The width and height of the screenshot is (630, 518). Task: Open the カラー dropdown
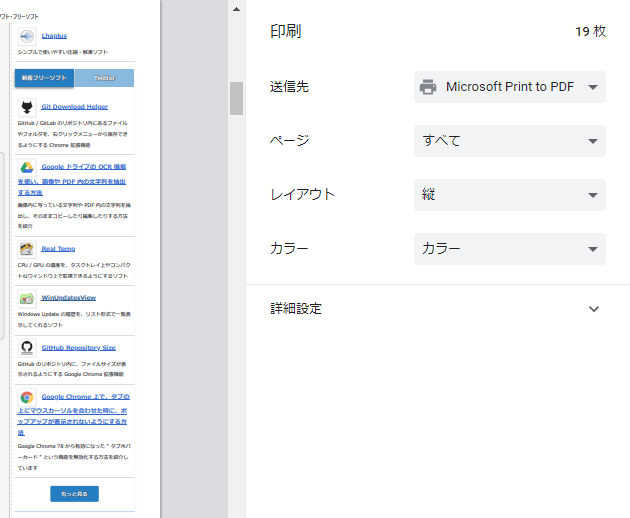tap(509, 249)
